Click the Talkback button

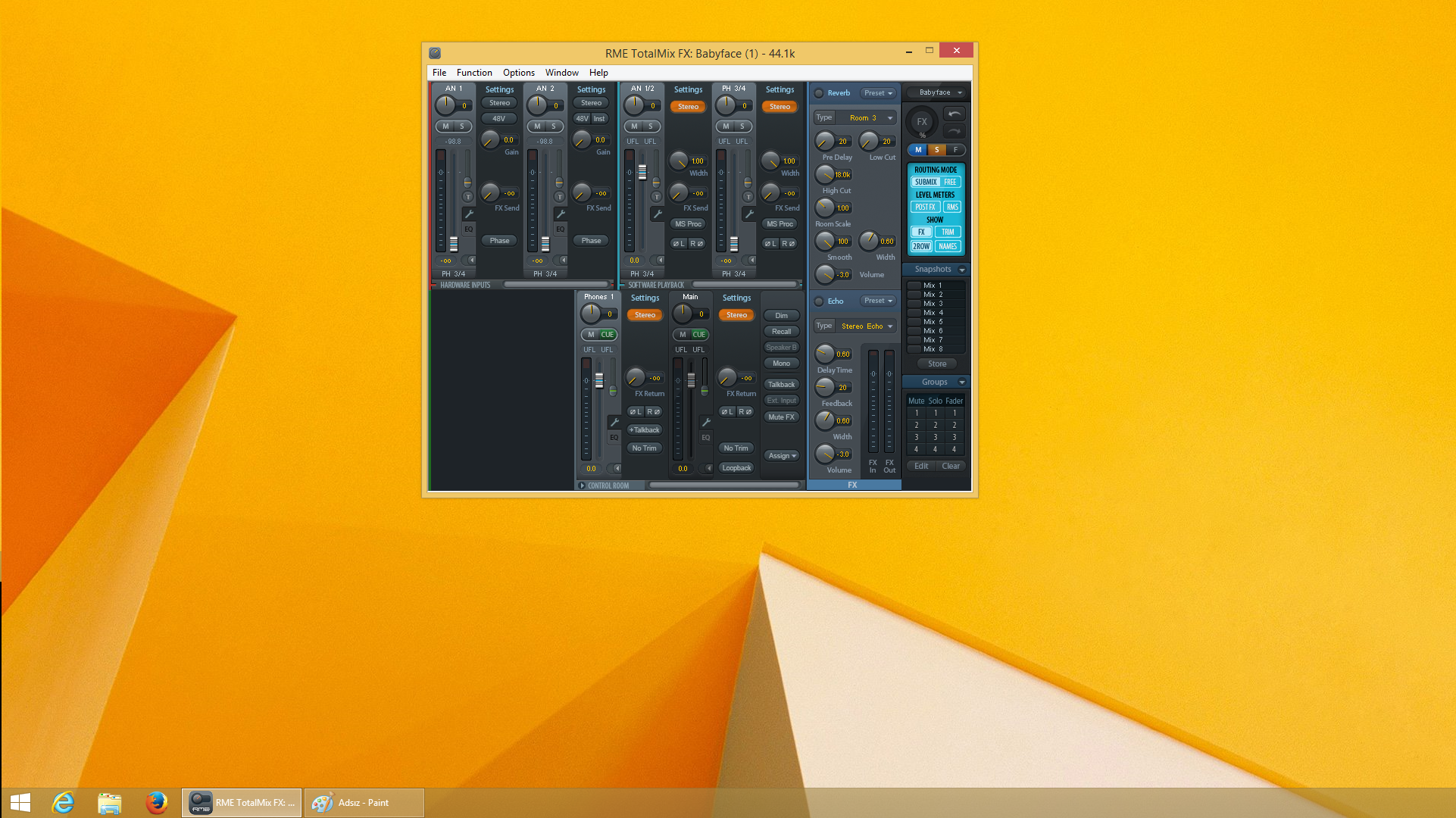[781, 384]
